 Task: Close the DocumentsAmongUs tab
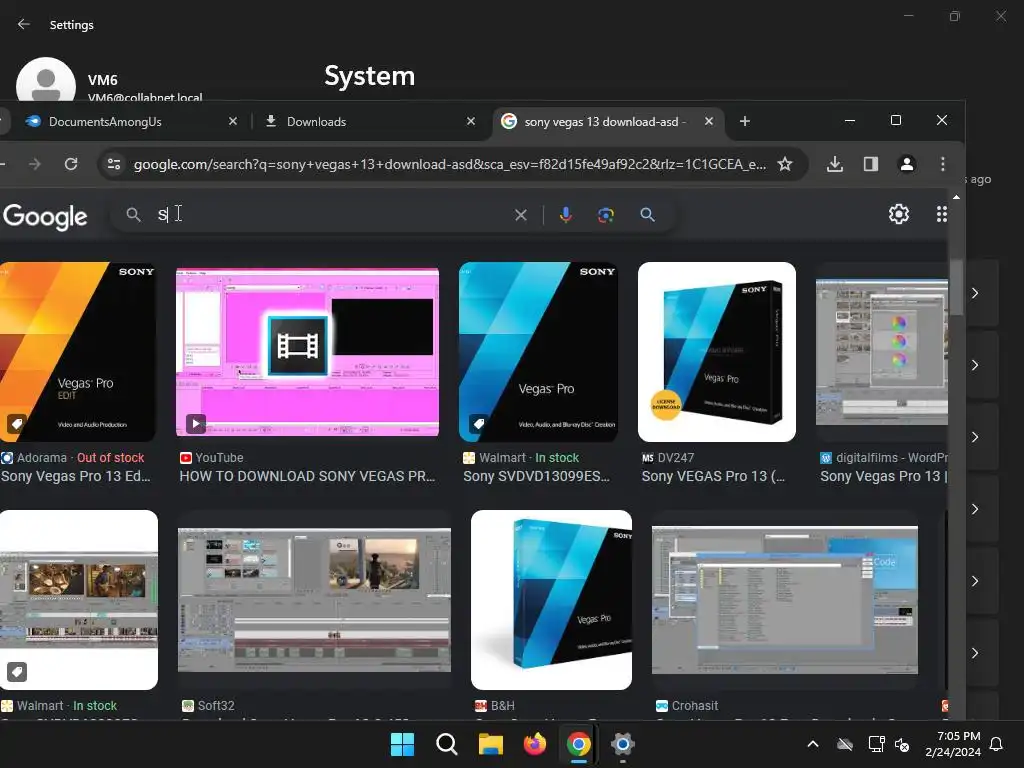(x=232, y=121)
